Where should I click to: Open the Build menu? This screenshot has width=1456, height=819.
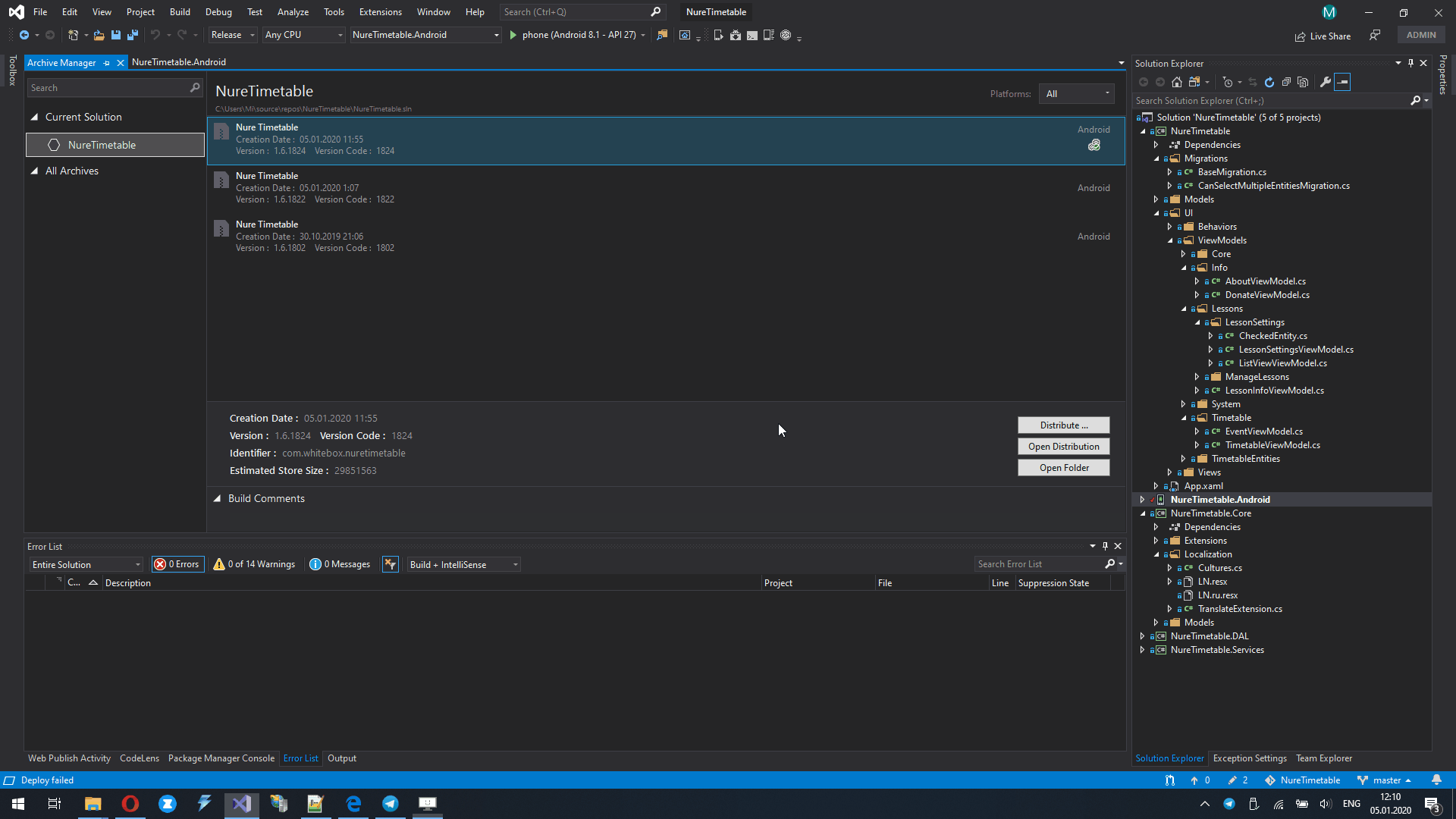pyautogui.click(x=180, y=12)
